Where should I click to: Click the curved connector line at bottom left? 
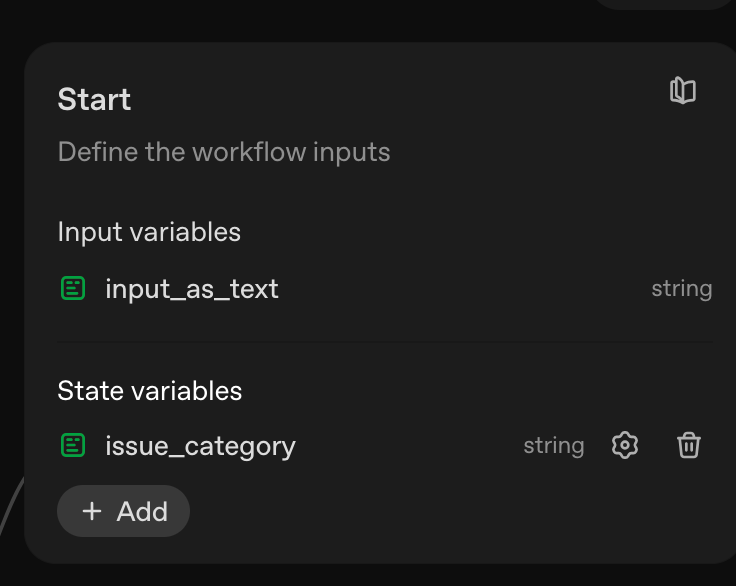pos(8,512)
